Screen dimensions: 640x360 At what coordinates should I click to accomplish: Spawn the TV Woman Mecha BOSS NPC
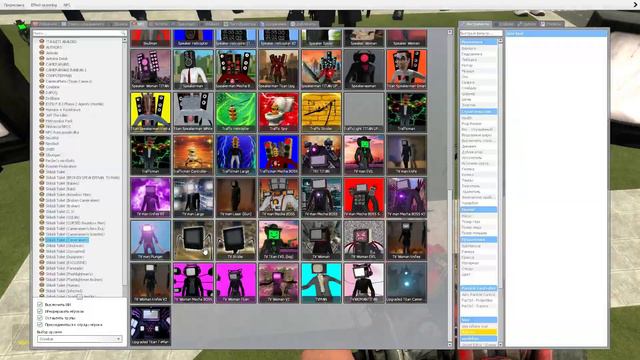click(x=193, y=282)
